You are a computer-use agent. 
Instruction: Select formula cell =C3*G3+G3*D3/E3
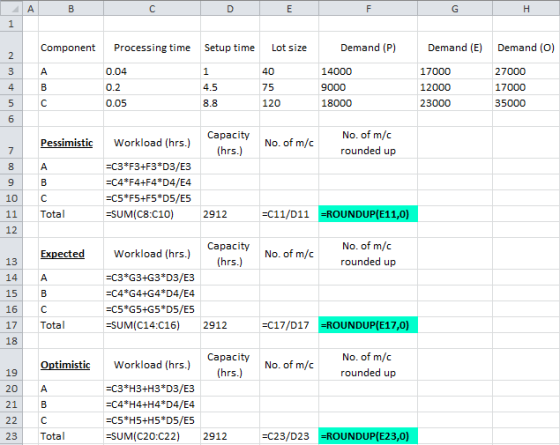152,278
